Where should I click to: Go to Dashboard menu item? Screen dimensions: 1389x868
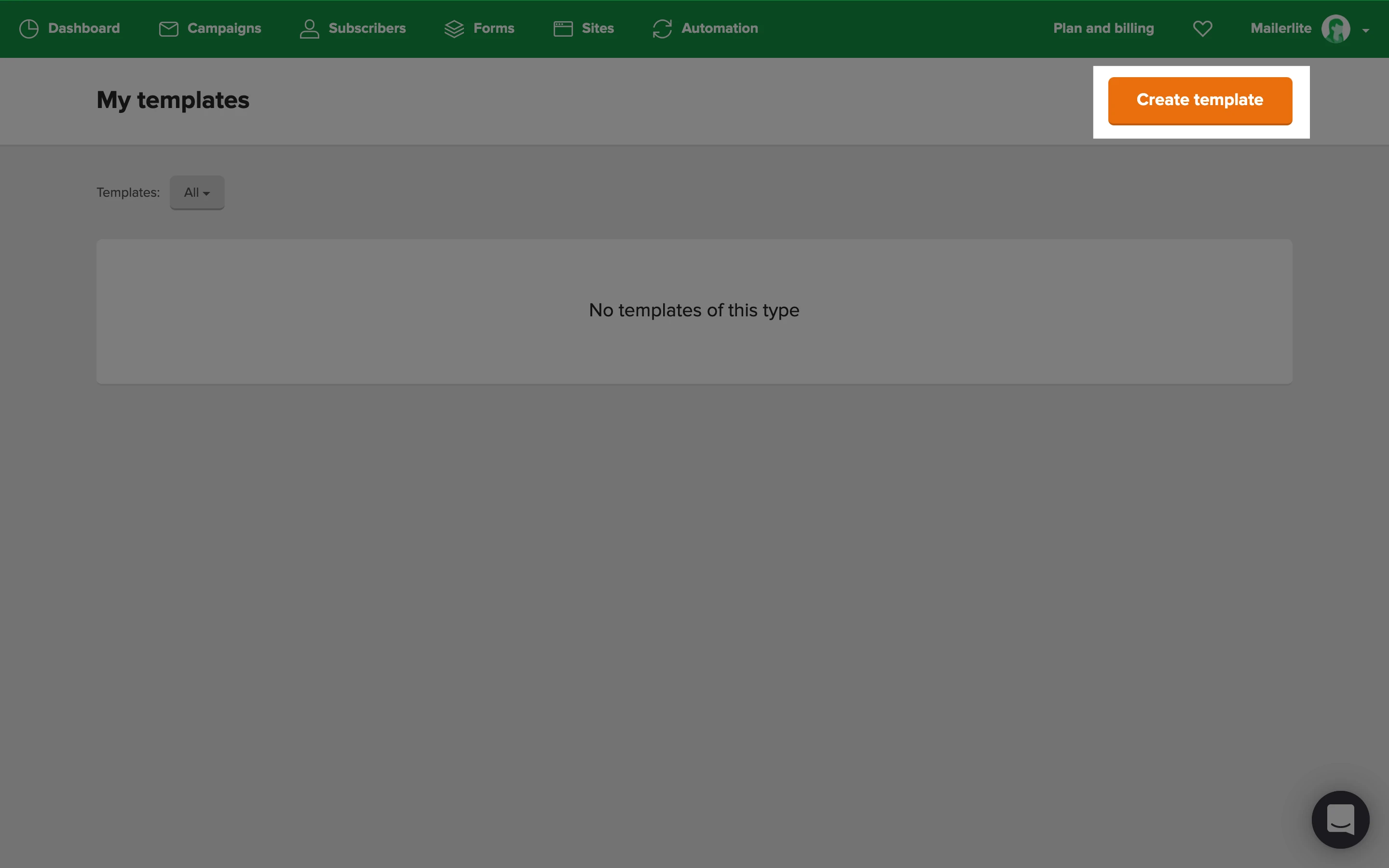coord(84,29)
